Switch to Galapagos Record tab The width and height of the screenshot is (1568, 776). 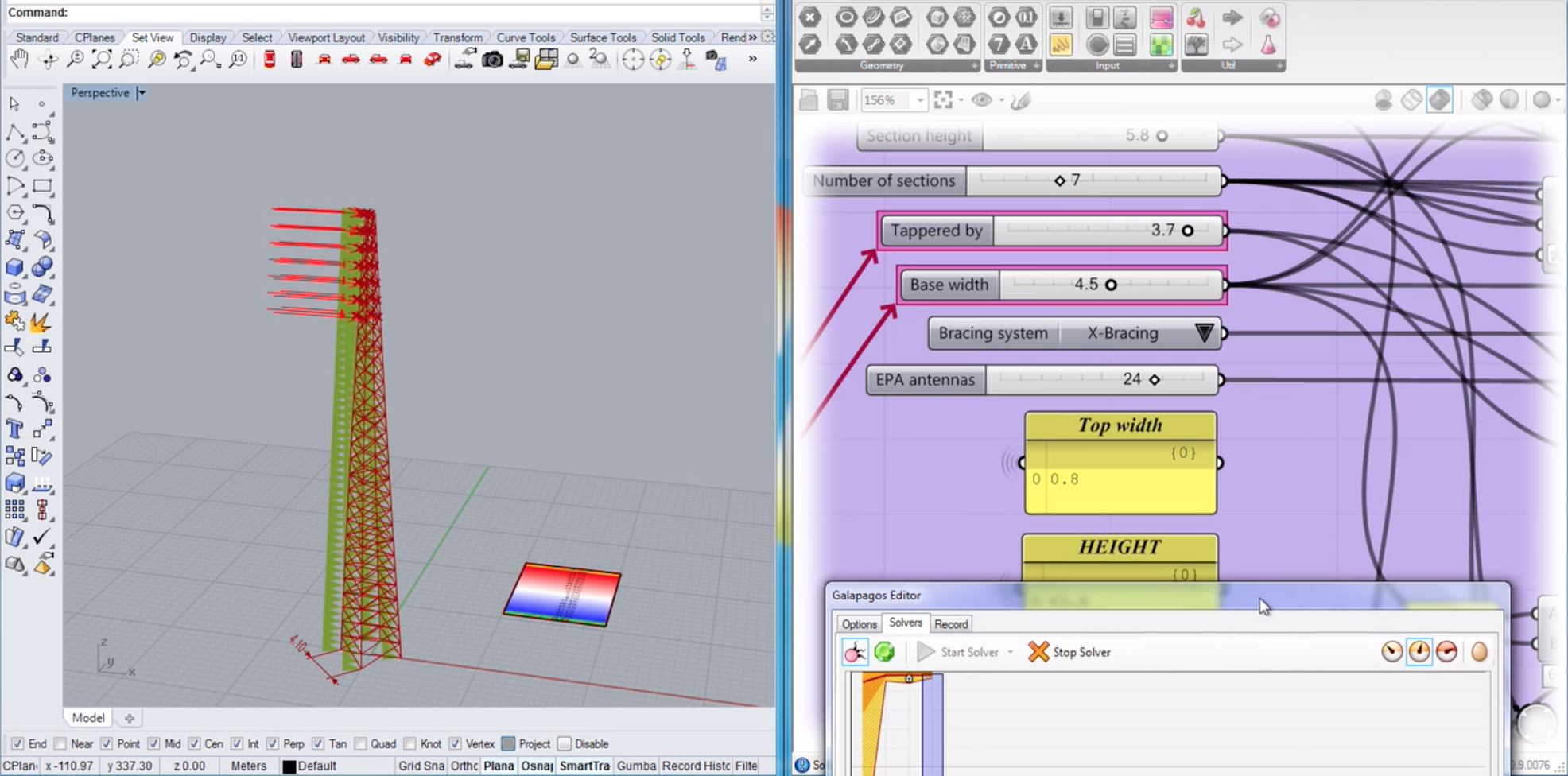point(951,624)
